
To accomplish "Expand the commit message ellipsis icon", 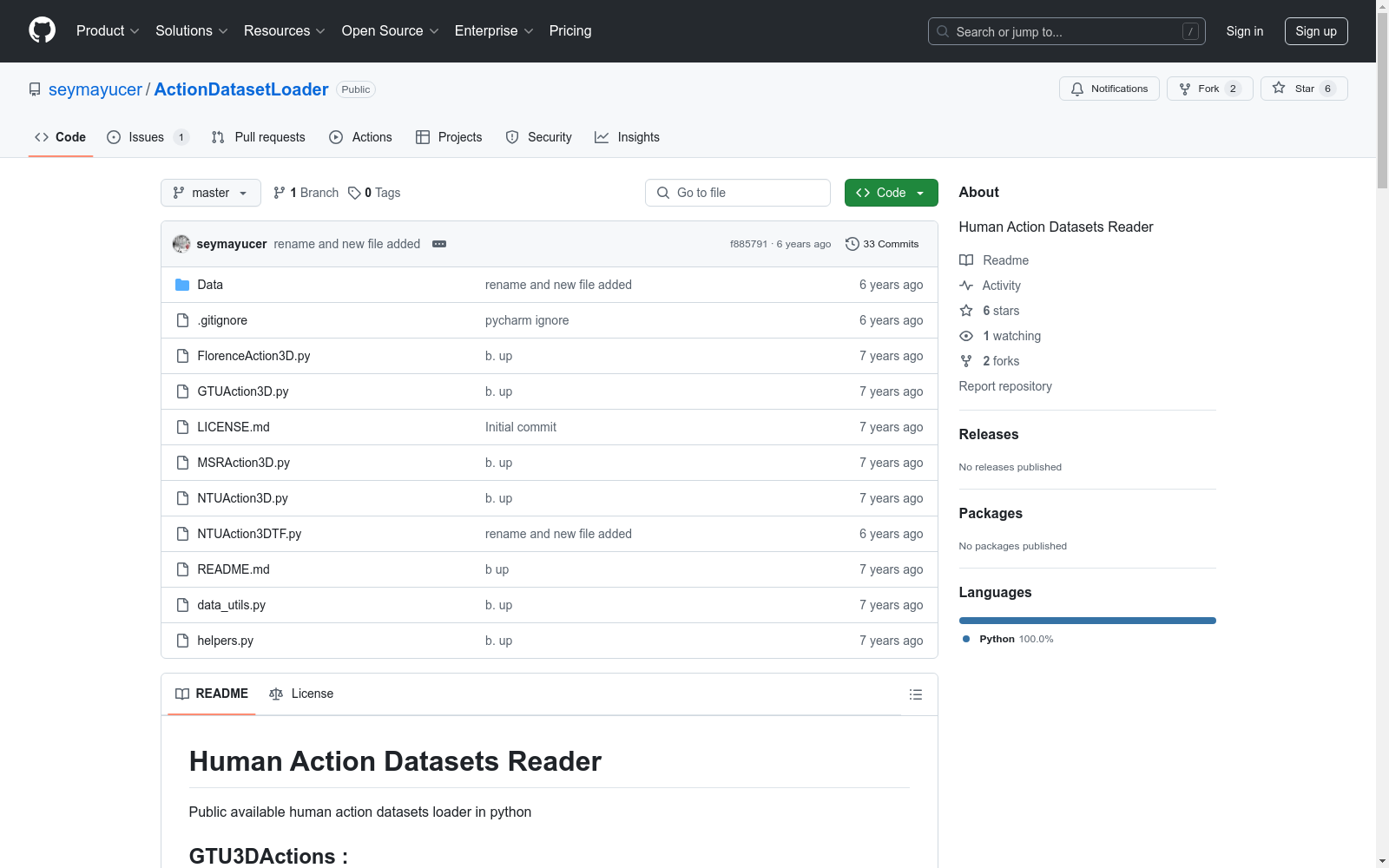I will pos(439,244).
